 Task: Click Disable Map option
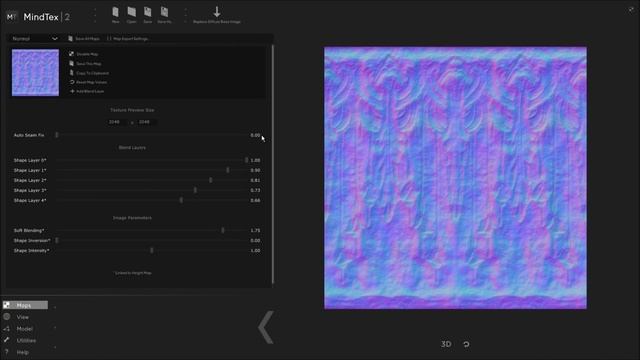84,54
